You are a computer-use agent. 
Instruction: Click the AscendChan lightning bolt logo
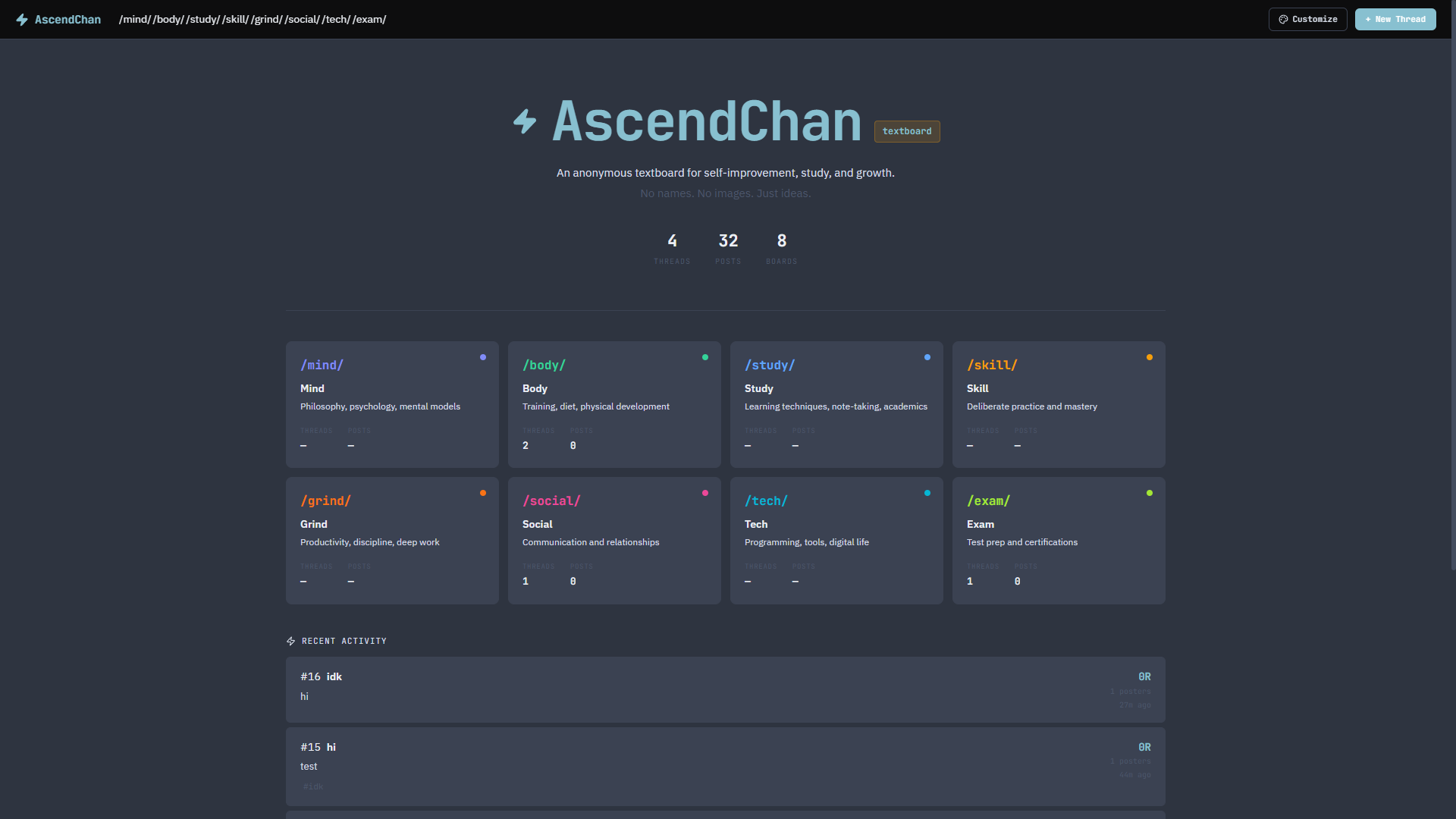pyautogui.click(x=22, y=20)
